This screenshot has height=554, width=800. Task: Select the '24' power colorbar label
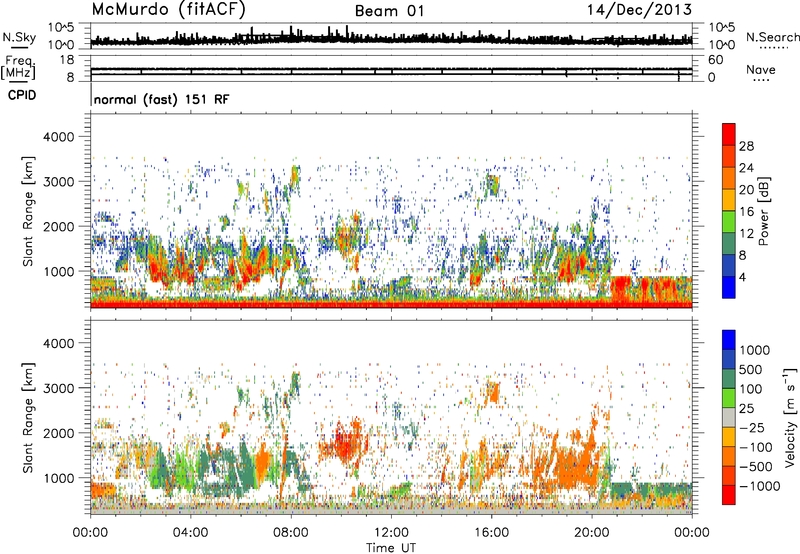point(746,168)
